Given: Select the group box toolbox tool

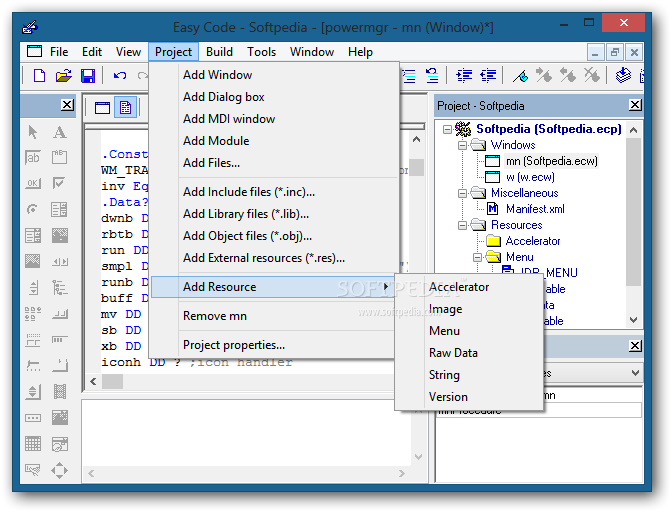Looking at the screenshot, I should (x=60, y=157).
